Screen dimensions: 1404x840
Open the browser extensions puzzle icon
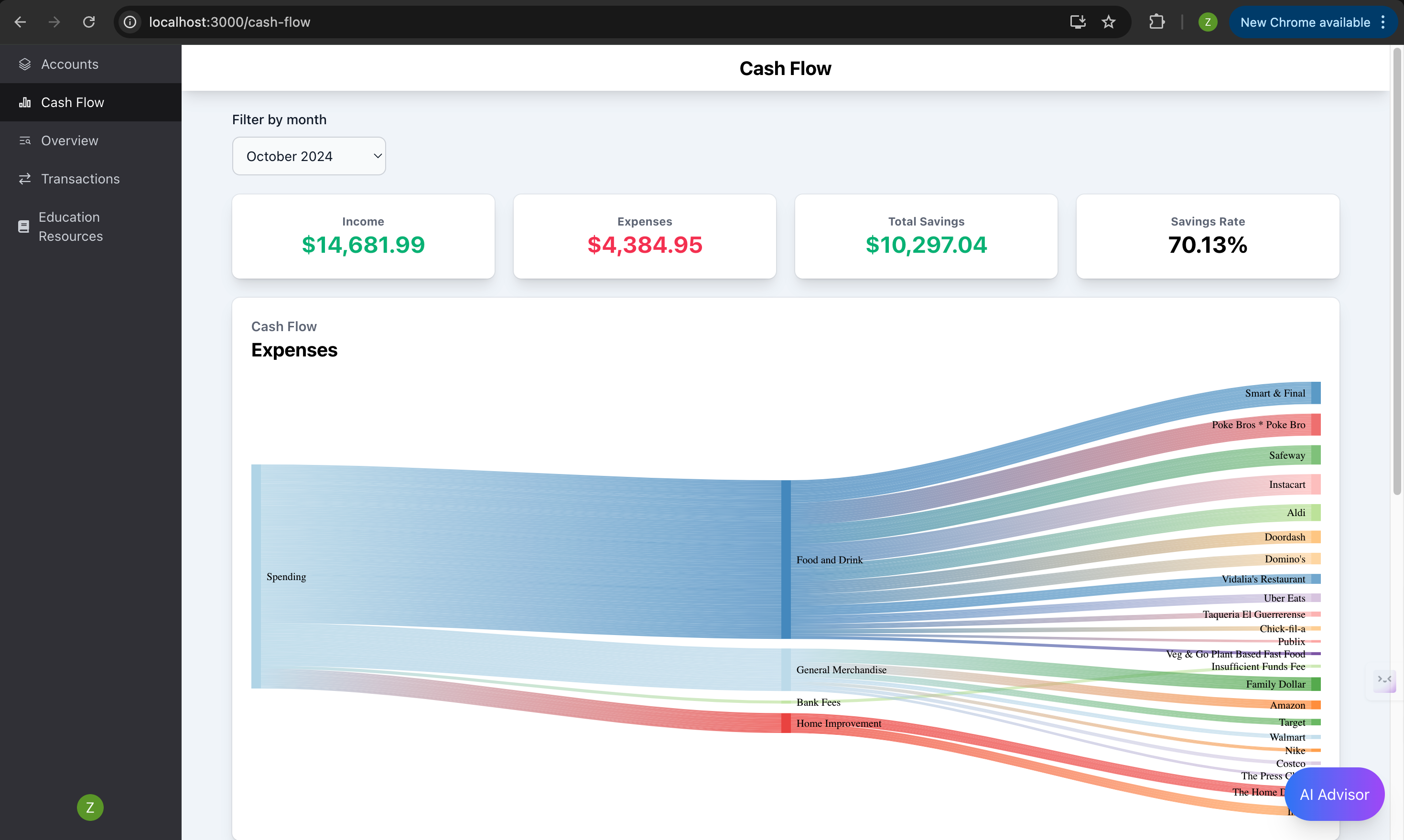tap(1156, 22)
